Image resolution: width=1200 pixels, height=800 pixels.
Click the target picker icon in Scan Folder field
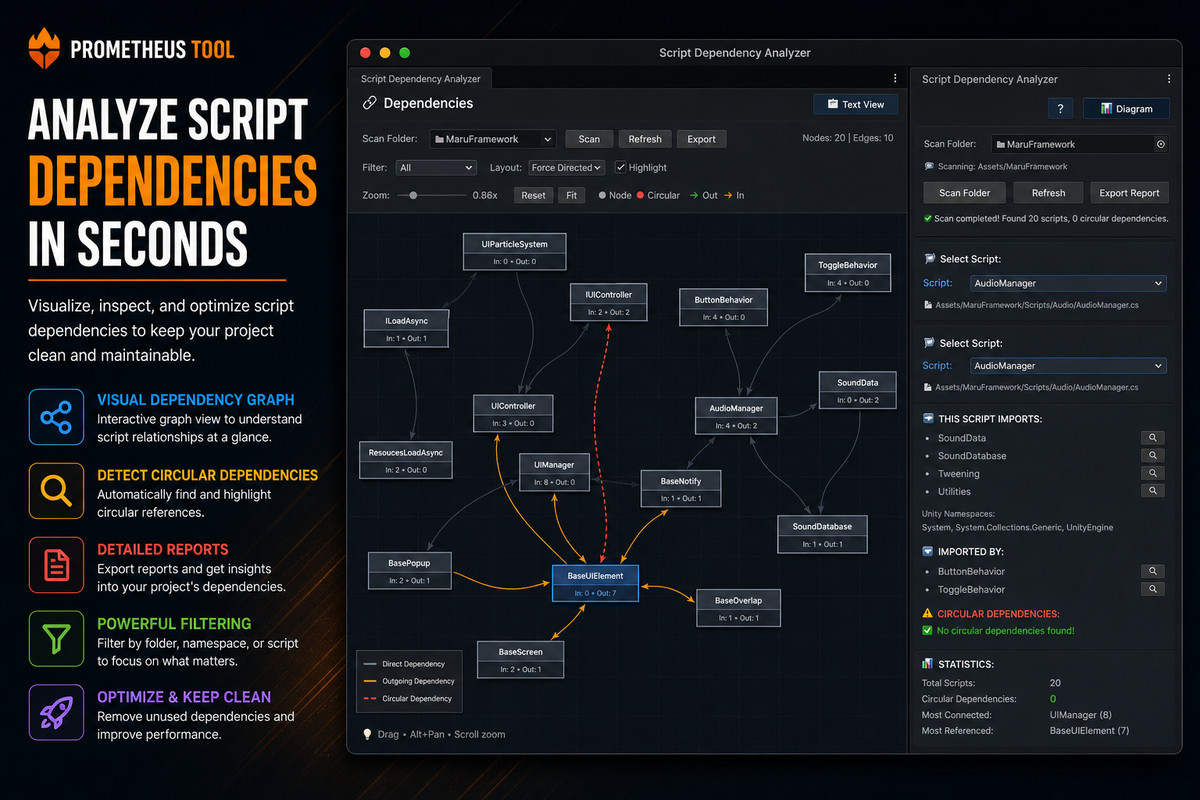(x=1160, y=144)
